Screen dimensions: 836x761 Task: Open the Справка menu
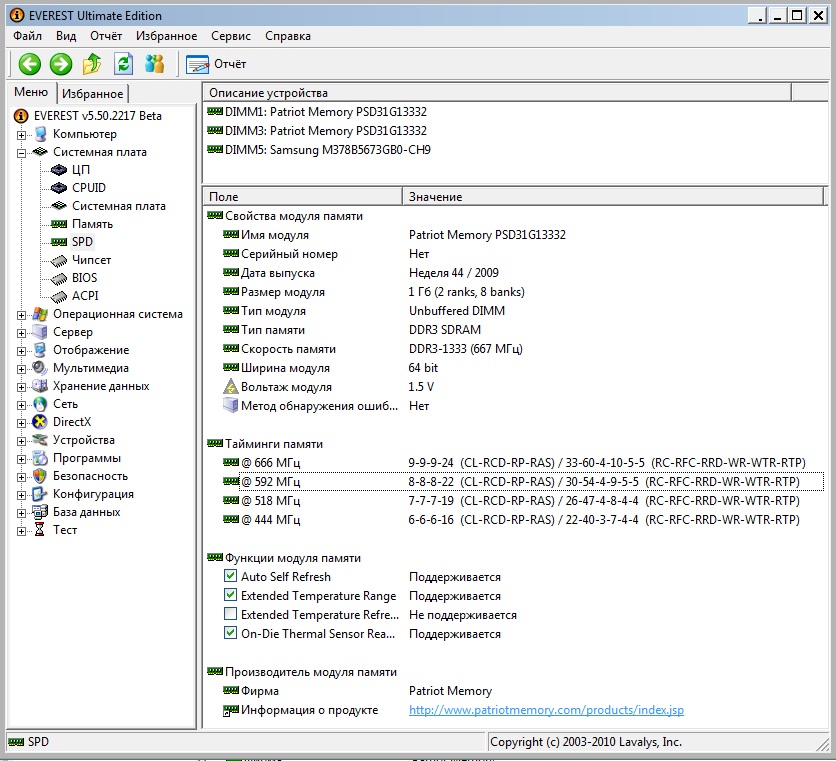point(288,36)
